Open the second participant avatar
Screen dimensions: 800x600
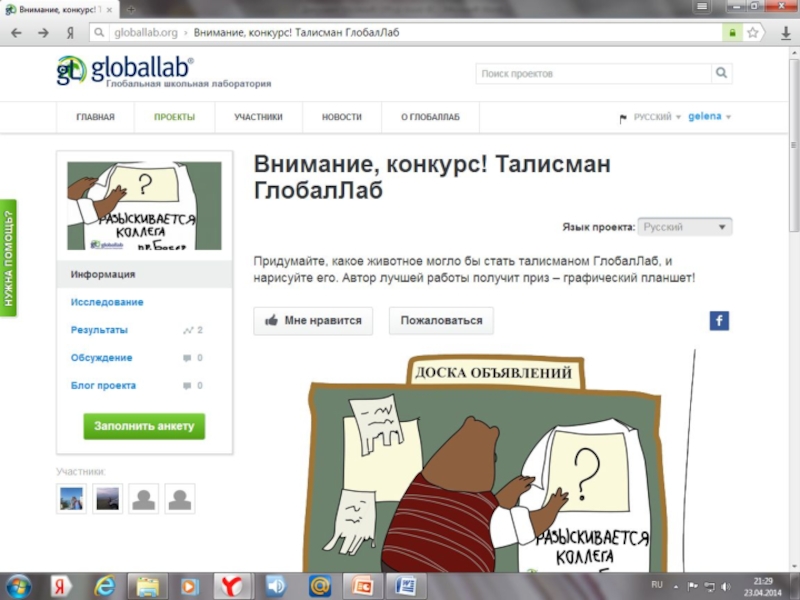pyautogui.click(x=108, y=498)
